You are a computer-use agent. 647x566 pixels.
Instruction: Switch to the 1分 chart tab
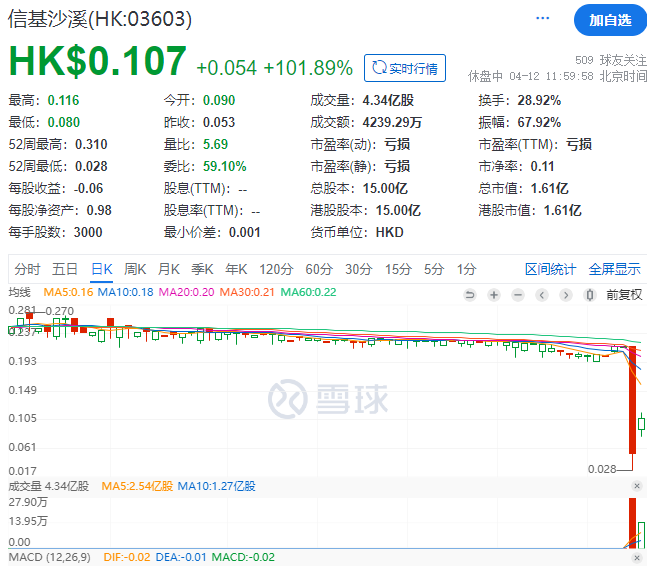pos(466,269)
